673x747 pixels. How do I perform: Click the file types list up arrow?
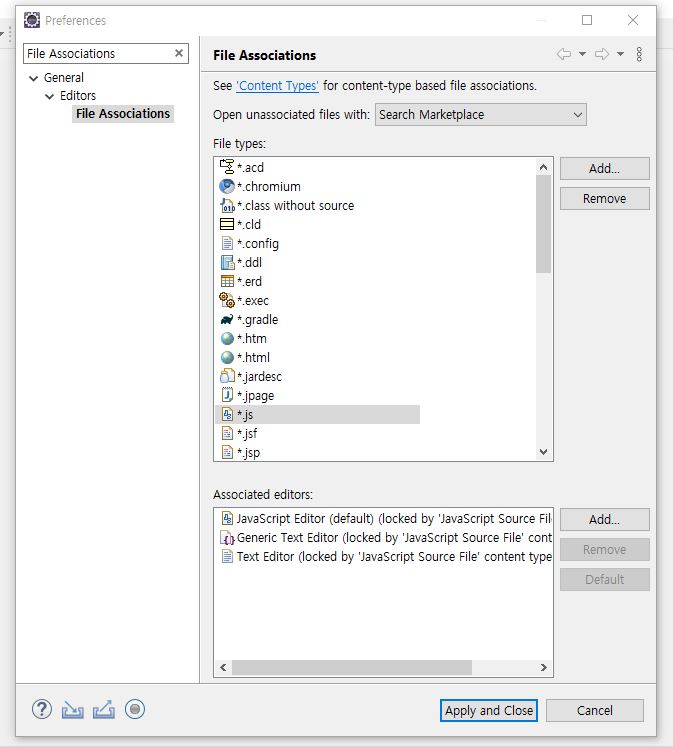(543, 167)
